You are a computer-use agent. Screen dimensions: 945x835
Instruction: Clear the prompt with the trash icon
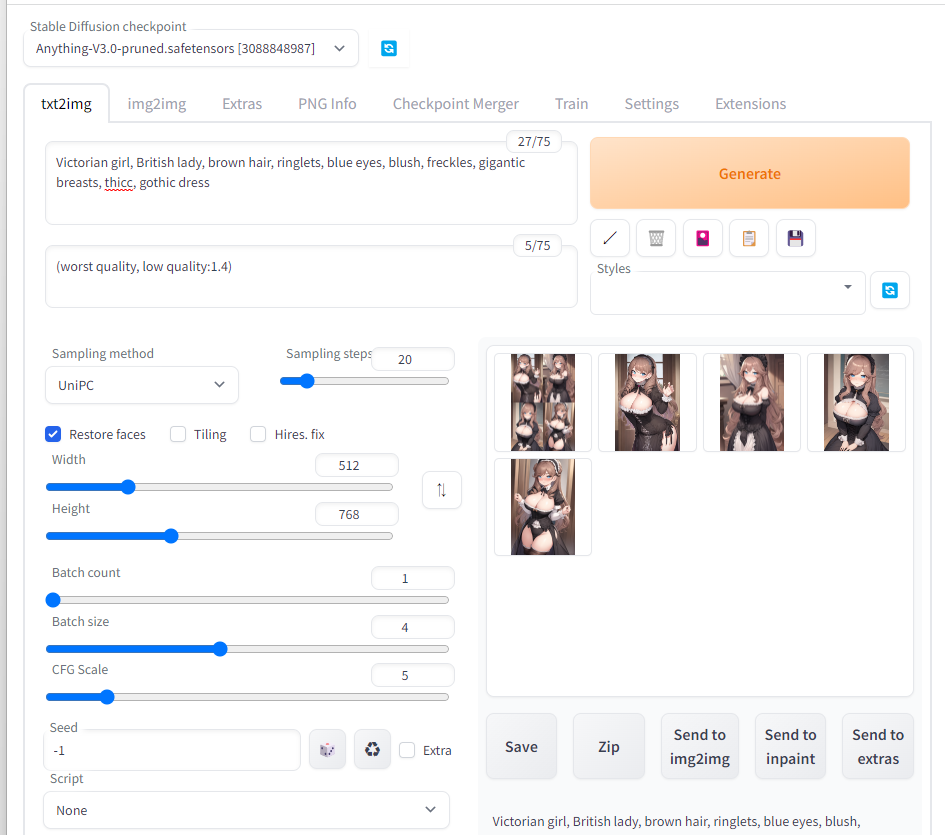[656, 238]
